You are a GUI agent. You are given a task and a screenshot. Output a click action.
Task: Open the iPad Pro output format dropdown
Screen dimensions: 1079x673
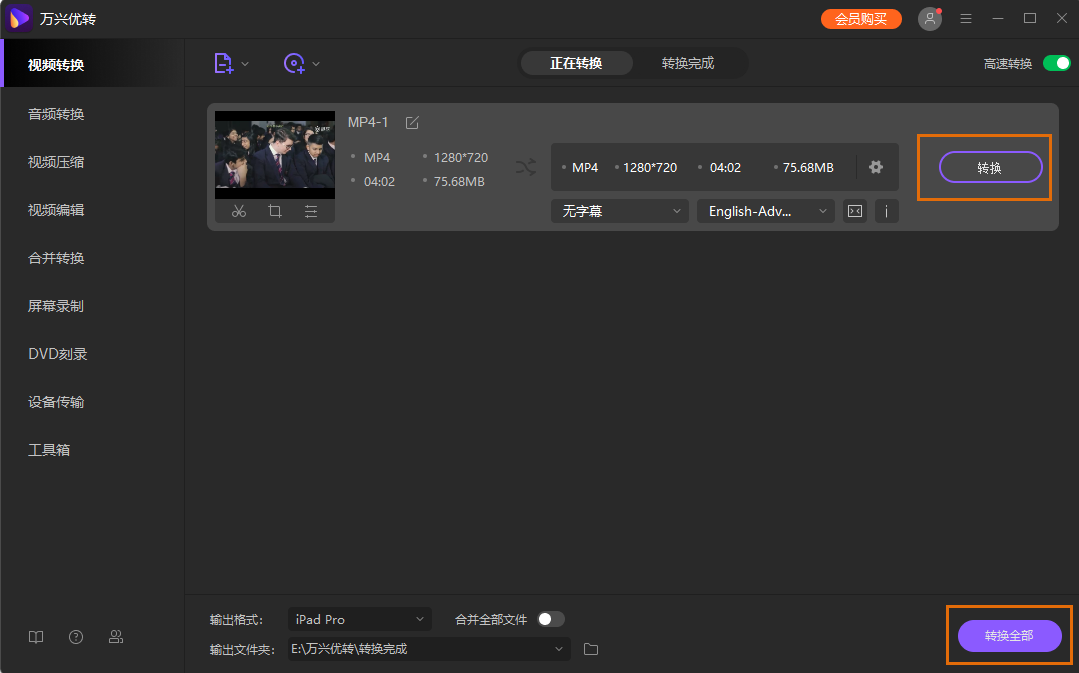pos(359,619)
